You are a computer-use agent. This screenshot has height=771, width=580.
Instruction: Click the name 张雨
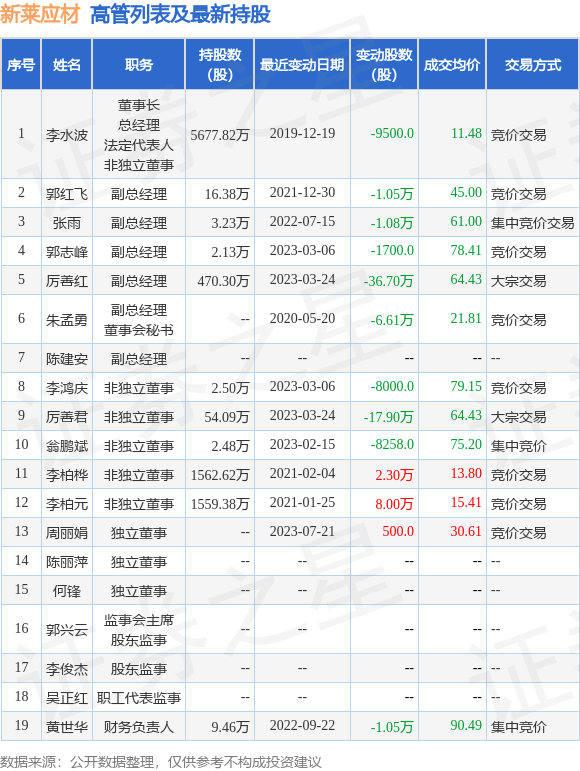[x=67, y=223]
